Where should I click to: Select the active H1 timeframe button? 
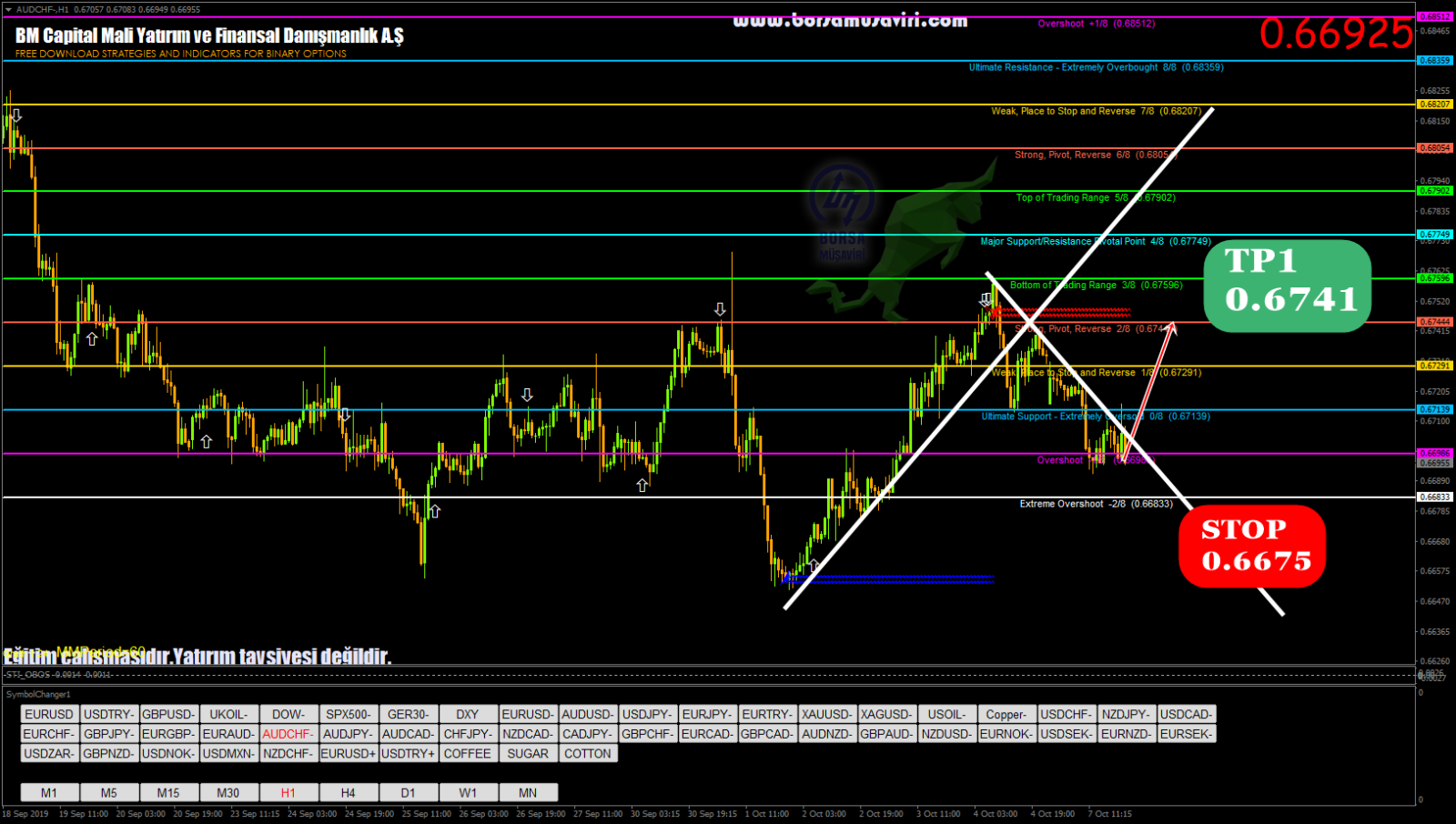(288, 792)
